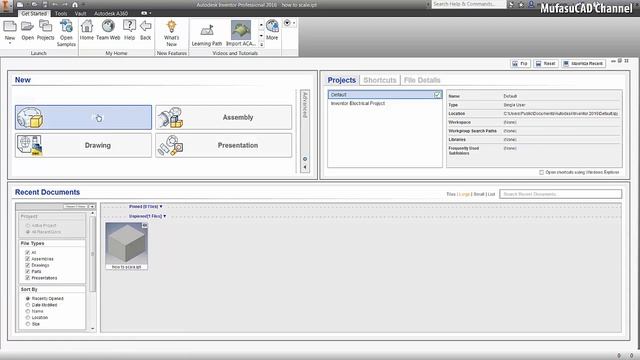Toggle the Parts file type checkbox
Image resolution: width=640 pixels, height=360 pixels.
[27, 271]
